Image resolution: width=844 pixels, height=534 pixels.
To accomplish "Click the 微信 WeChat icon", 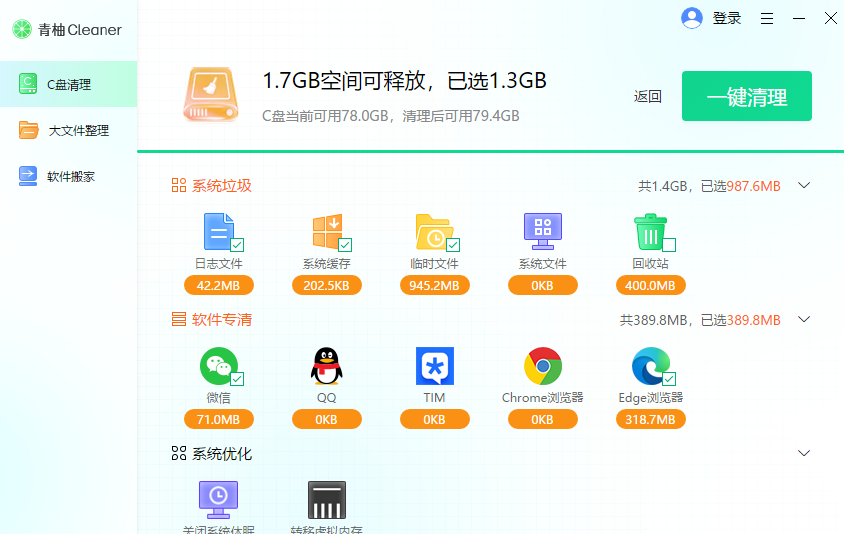I will click(219, 366).
